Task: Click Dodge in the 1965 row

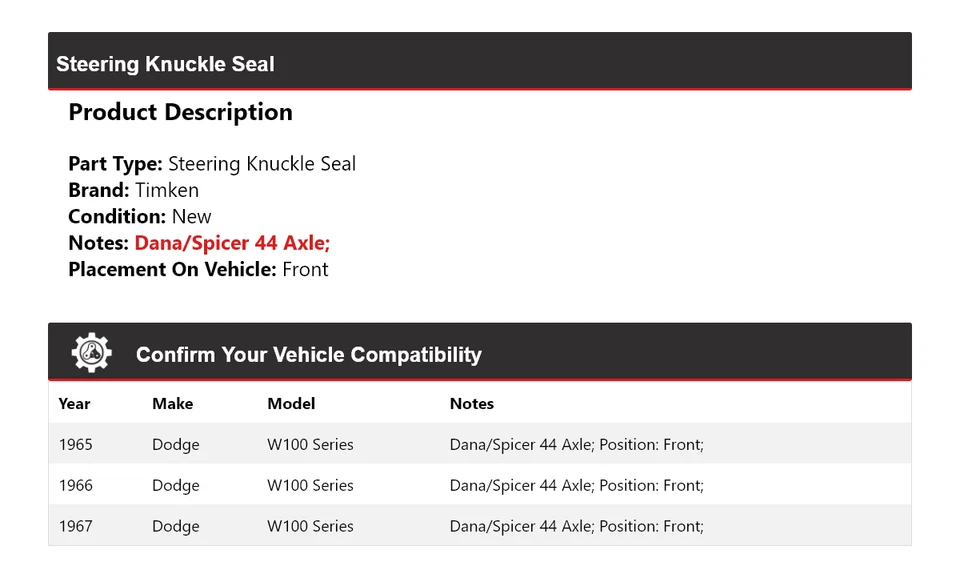Action: pyautogui.click(x=176, y=444)
